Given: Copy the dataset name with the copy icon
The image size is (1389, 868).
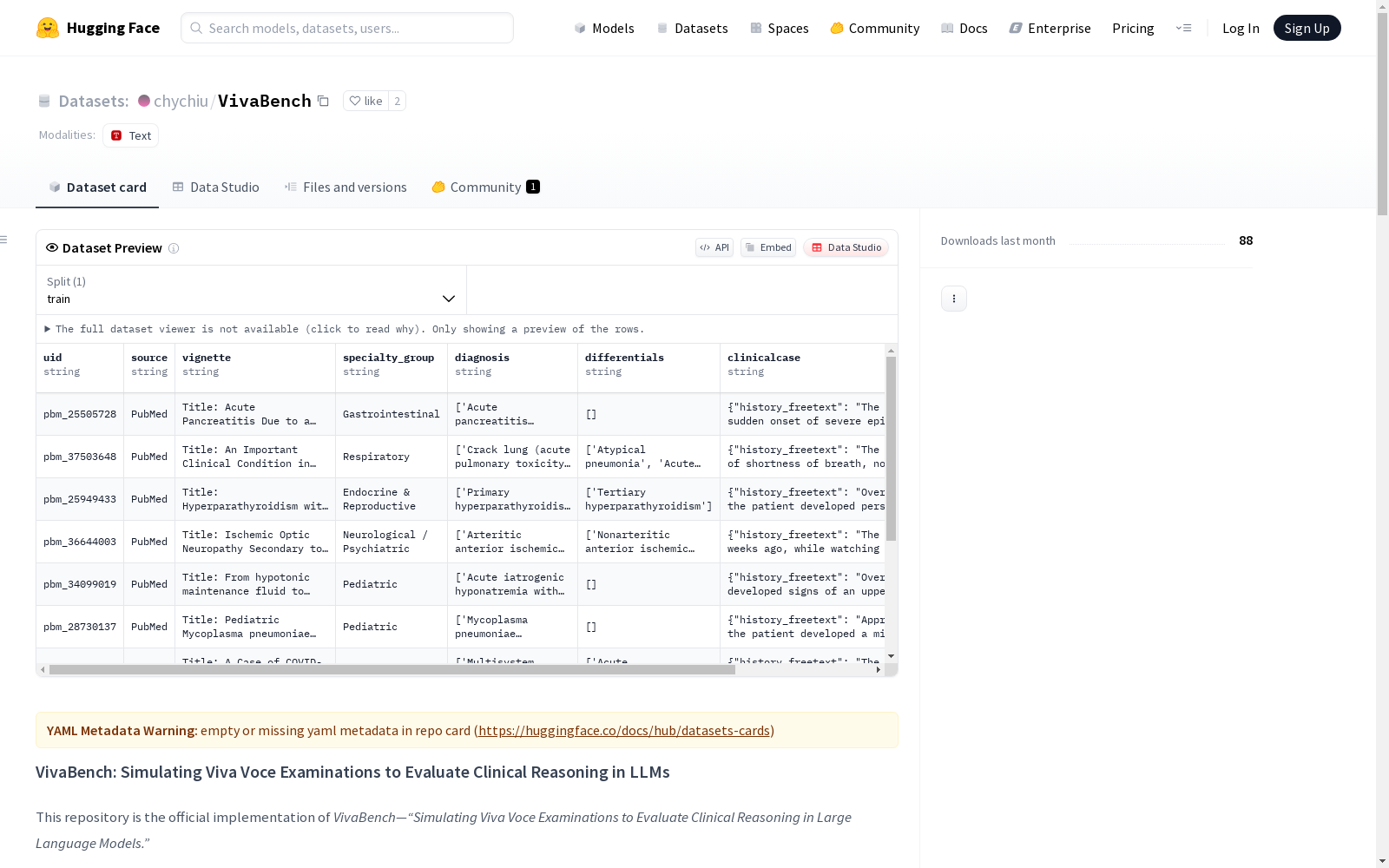Looking at the screenshot, I should point(323,102).
